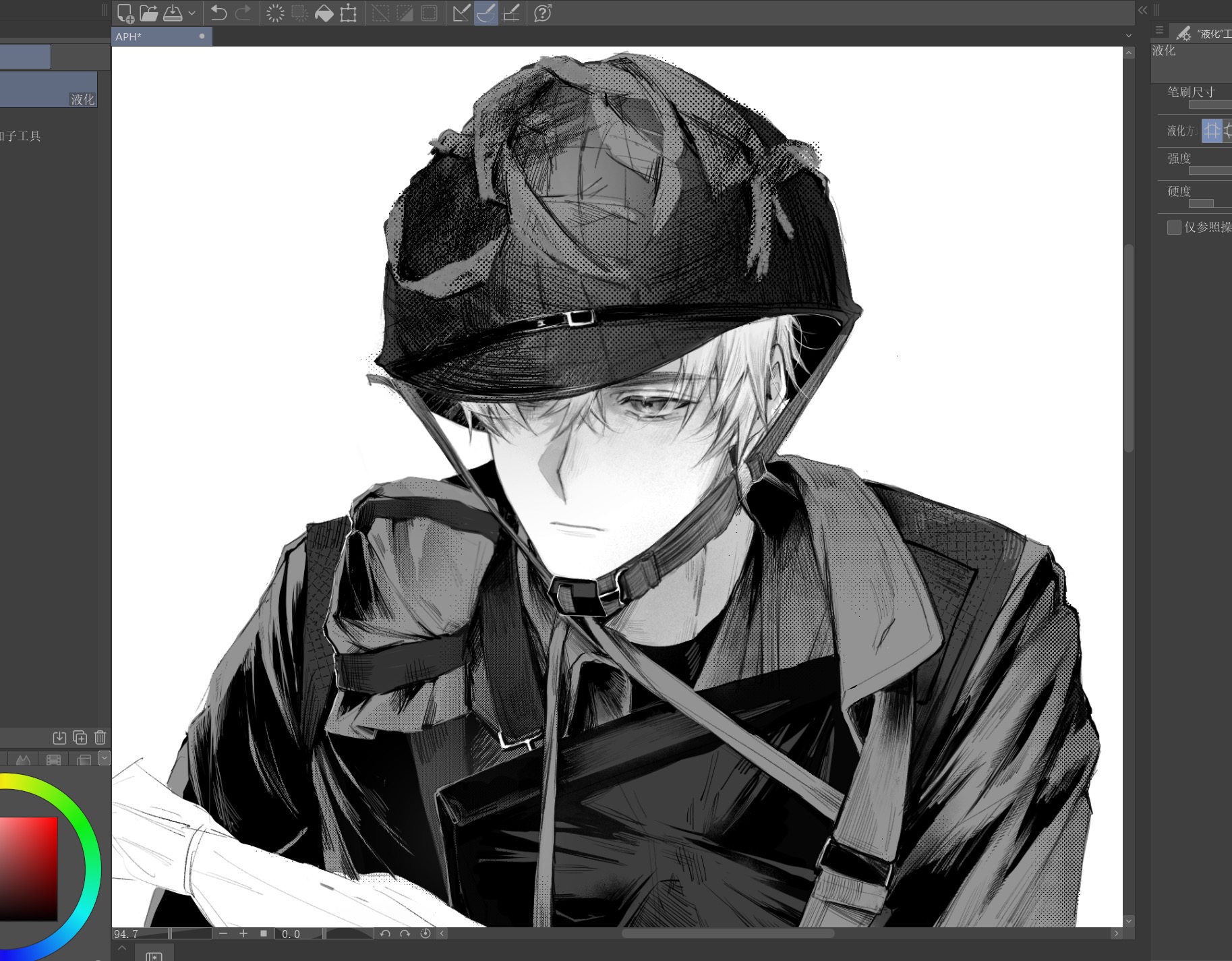1232x961 pixels.
Task: Save the document with the Save icon
Action: tap(173, 13)
